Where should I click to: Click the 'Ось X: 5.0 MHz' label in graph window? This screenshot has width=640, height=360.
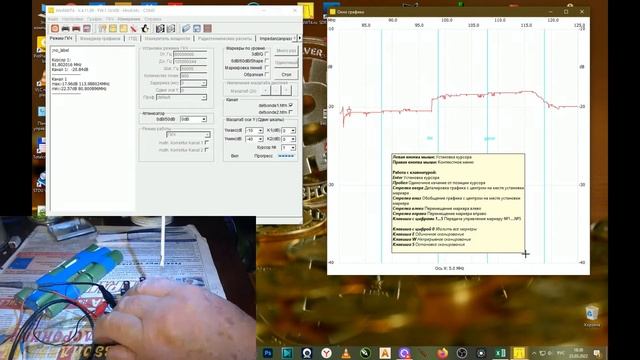[449, 268]
